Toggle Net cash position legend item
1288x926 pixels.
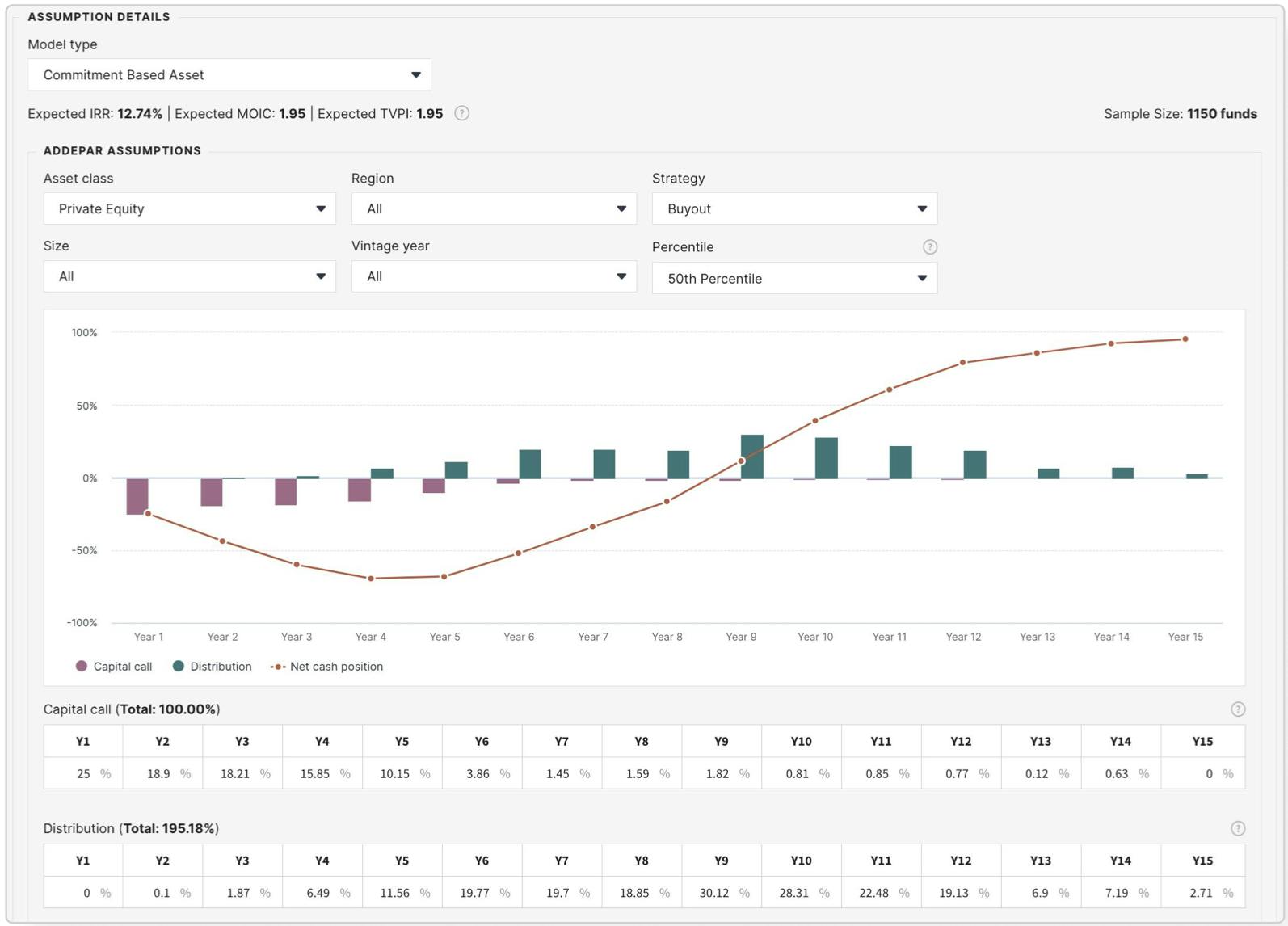click(326, 667)
